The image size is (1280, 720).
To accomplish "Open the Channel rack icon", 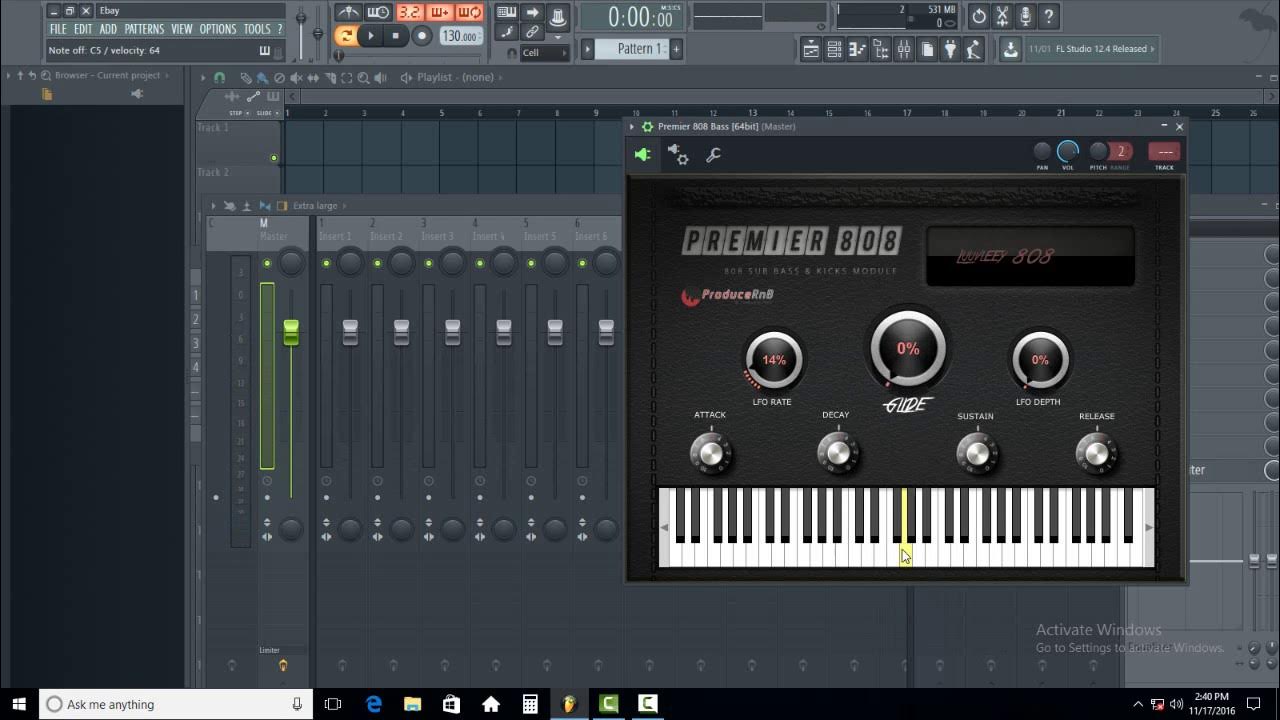I will pyautogui.click(x=834, y=49).
